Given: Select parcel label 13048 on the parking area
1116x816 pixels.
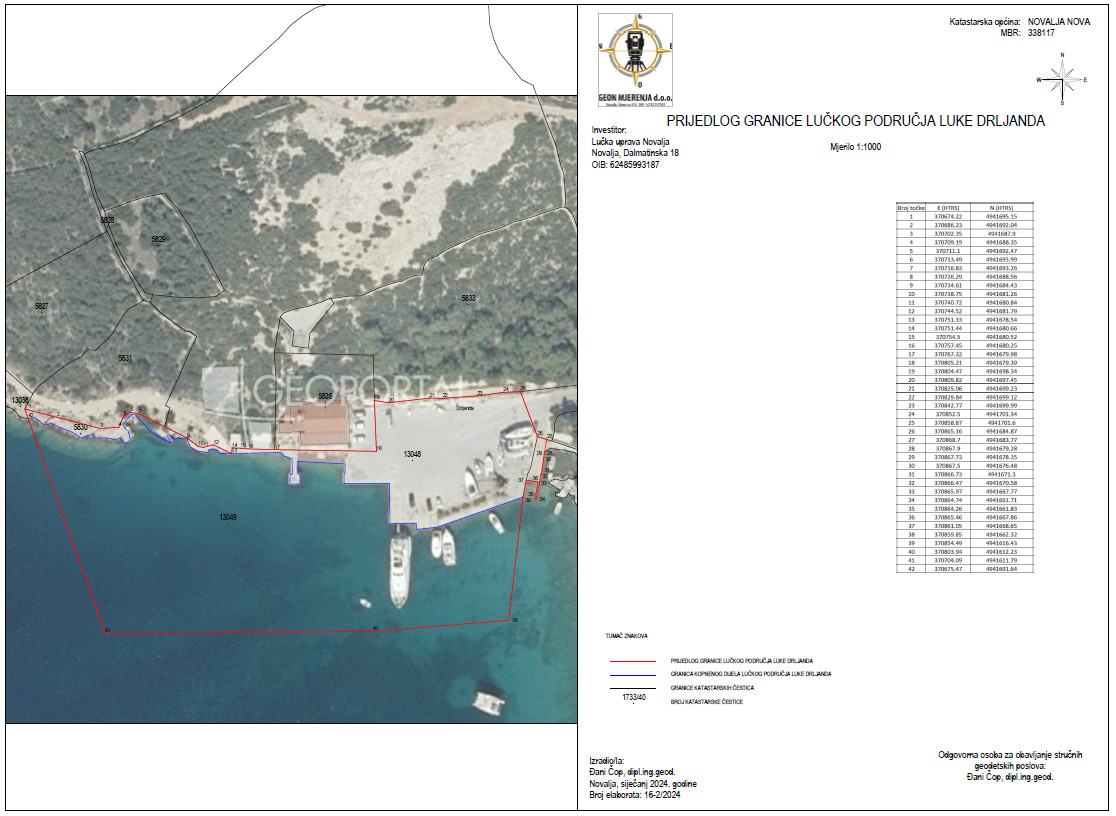Looking at the screenshot, I should click(412, 454).
